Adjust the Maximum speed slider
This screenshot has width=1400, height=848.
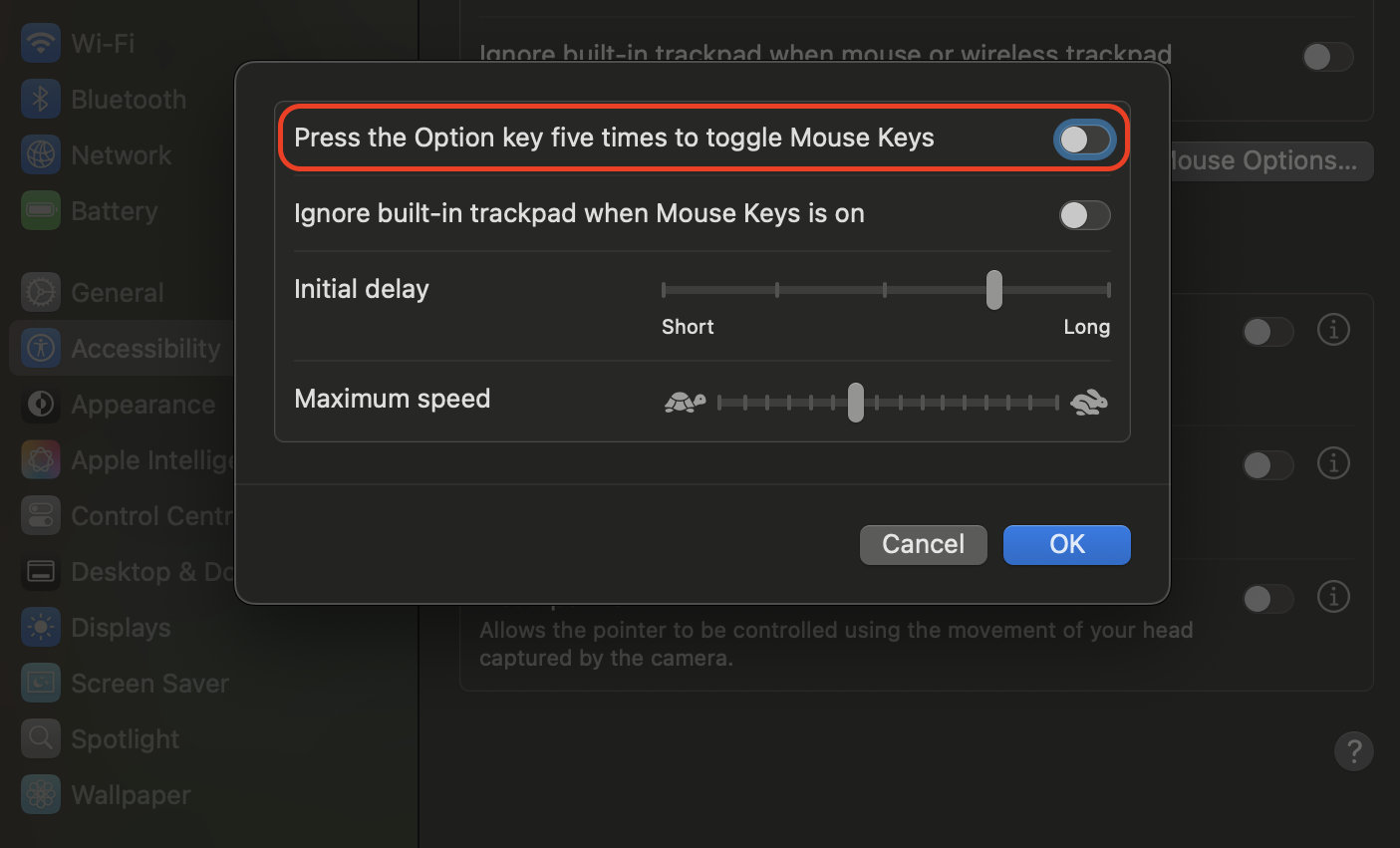tap(855, 402)
